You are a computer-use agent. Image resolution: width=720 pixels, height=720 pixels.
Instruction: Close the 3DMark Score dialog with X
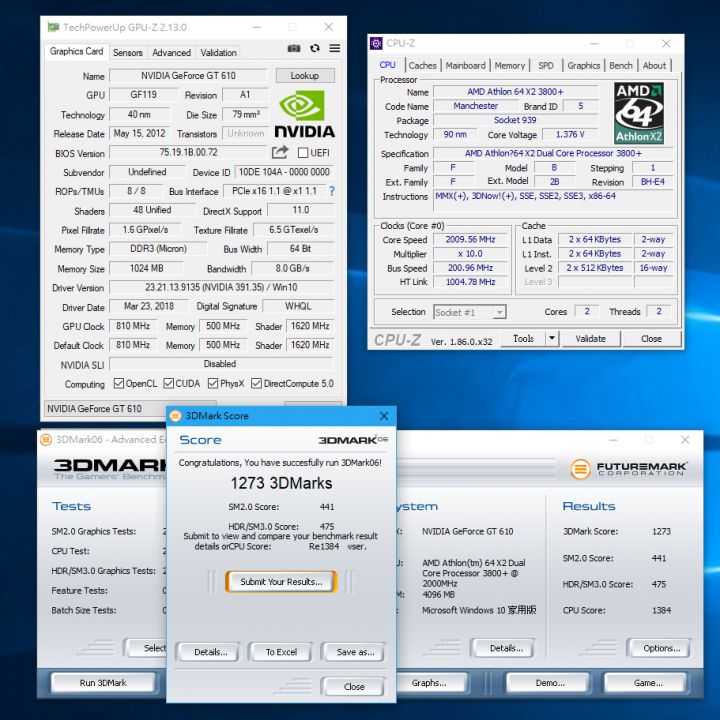384,416
